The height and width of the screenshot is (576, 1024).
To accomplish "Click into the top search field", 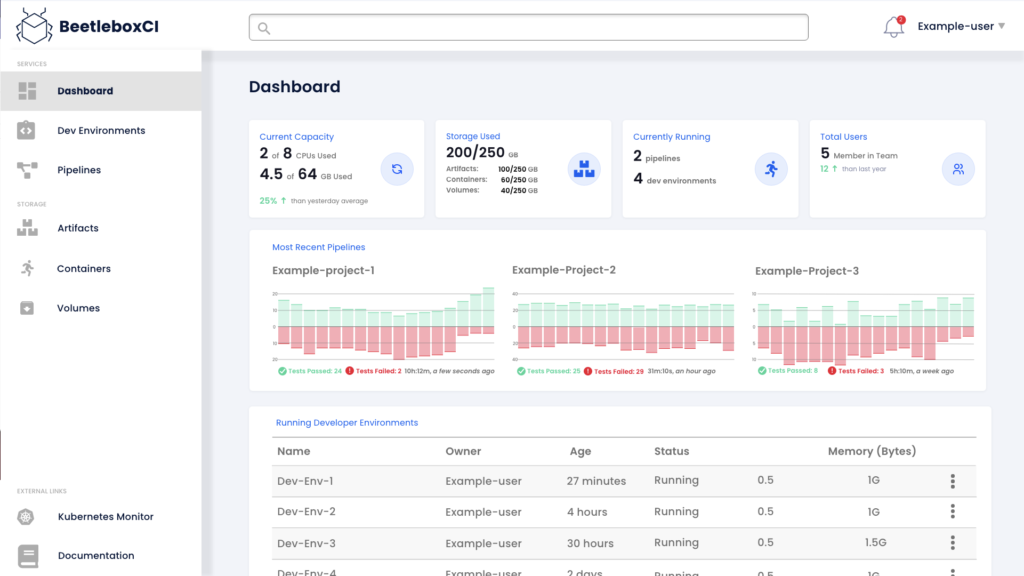I will [x=528, y=27].
